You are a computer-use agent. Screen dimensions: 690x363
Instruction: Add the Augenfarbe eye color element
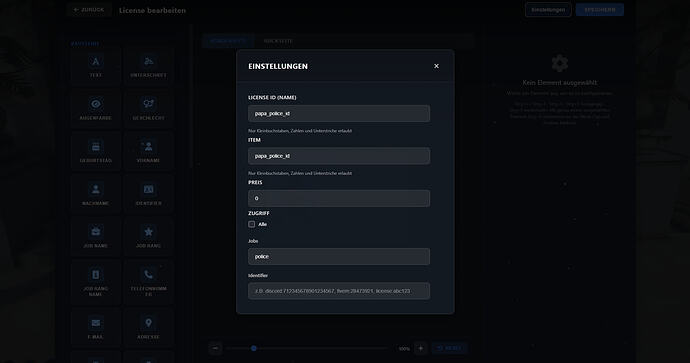[95, 109]
